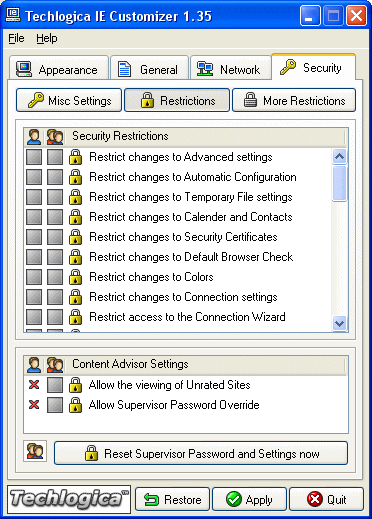Quit the application with Quit button
Image resolution: width=372 pixels, height=519 pixels.
(326, 499)
